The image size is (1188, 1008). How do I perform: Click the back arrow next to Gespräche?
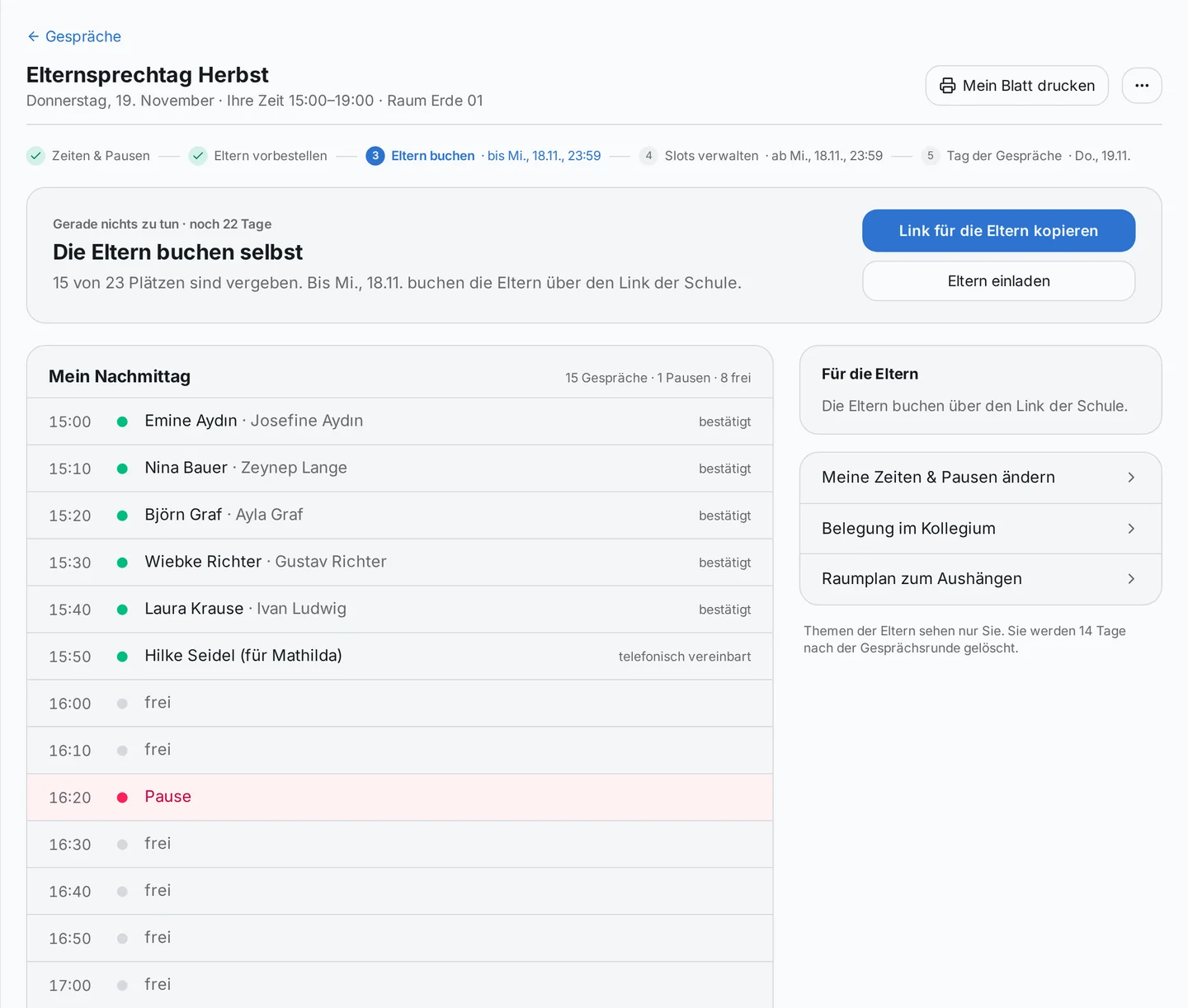33,36
